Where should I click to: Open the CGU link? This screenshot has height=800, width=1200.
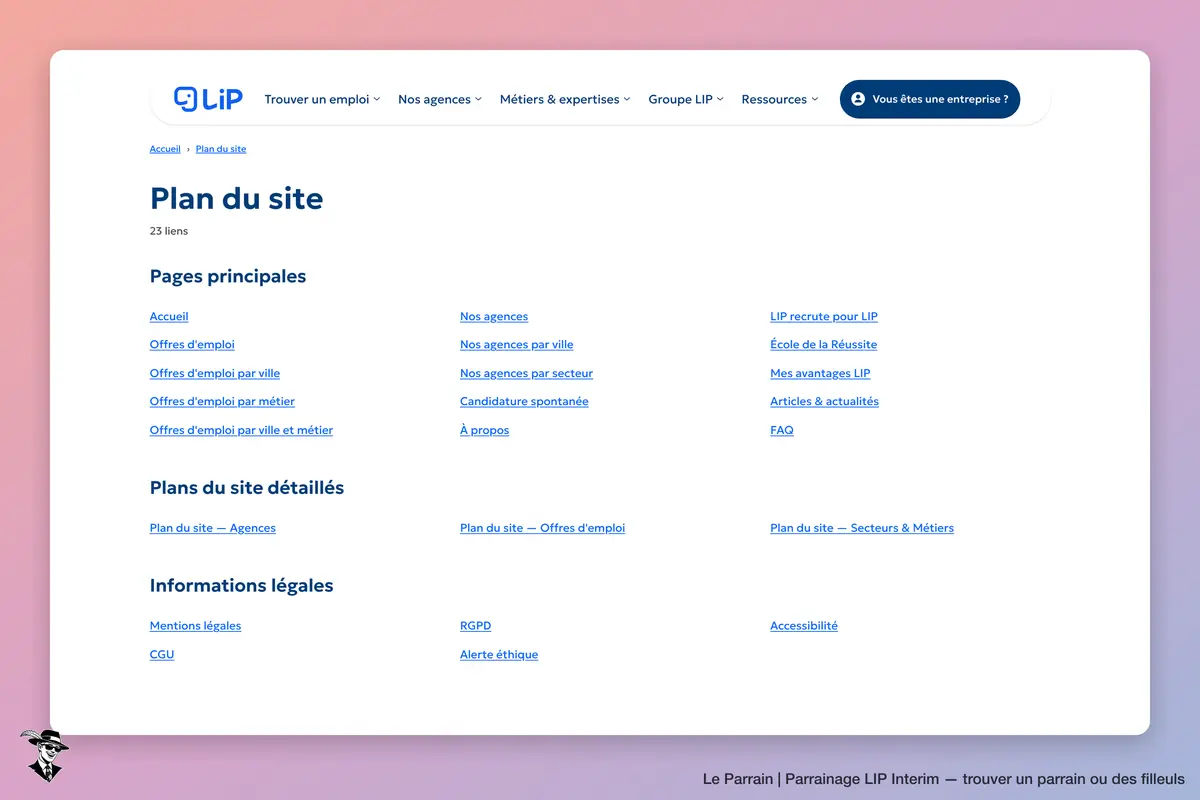click(162, 655)
